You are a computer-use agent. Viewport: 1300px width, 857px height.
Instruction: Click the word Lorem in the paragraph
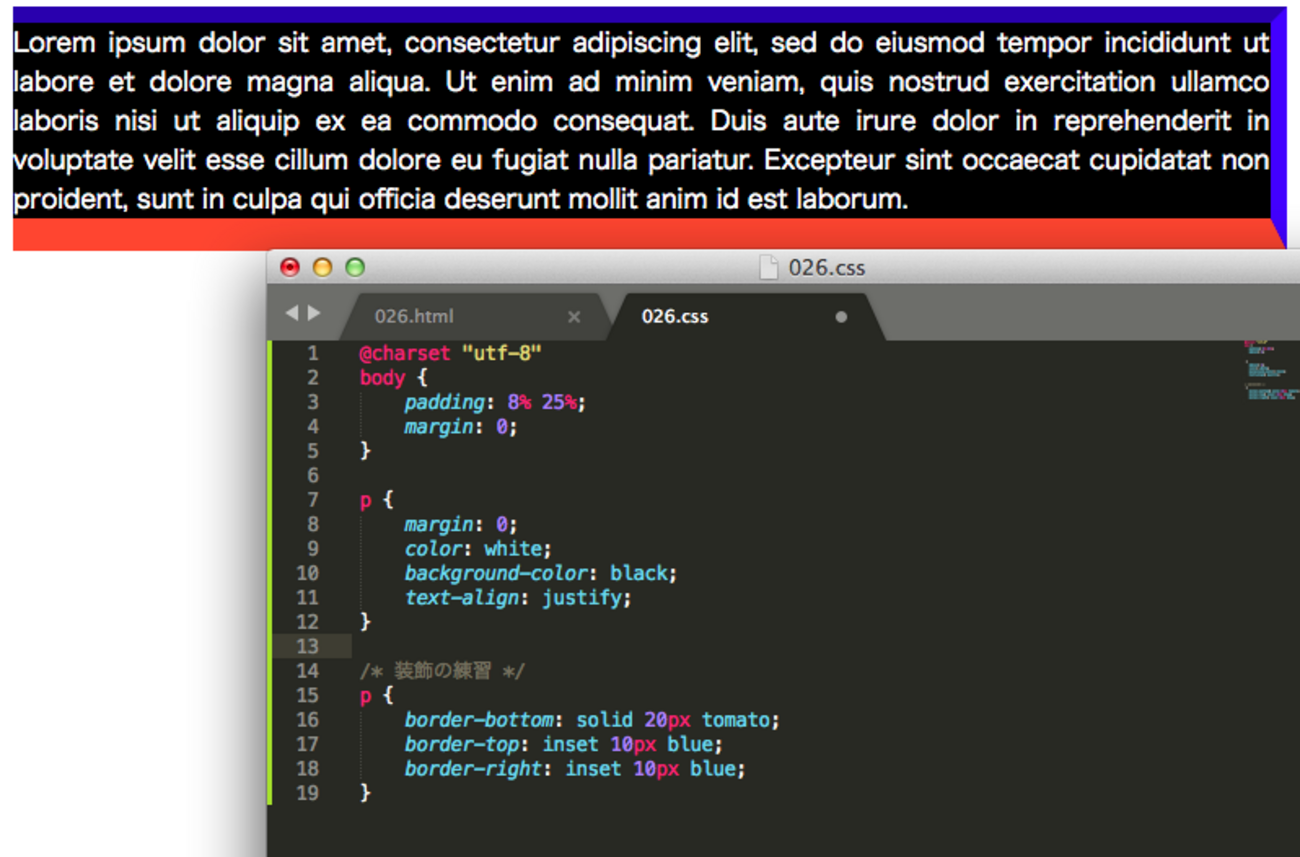(54, 43)
